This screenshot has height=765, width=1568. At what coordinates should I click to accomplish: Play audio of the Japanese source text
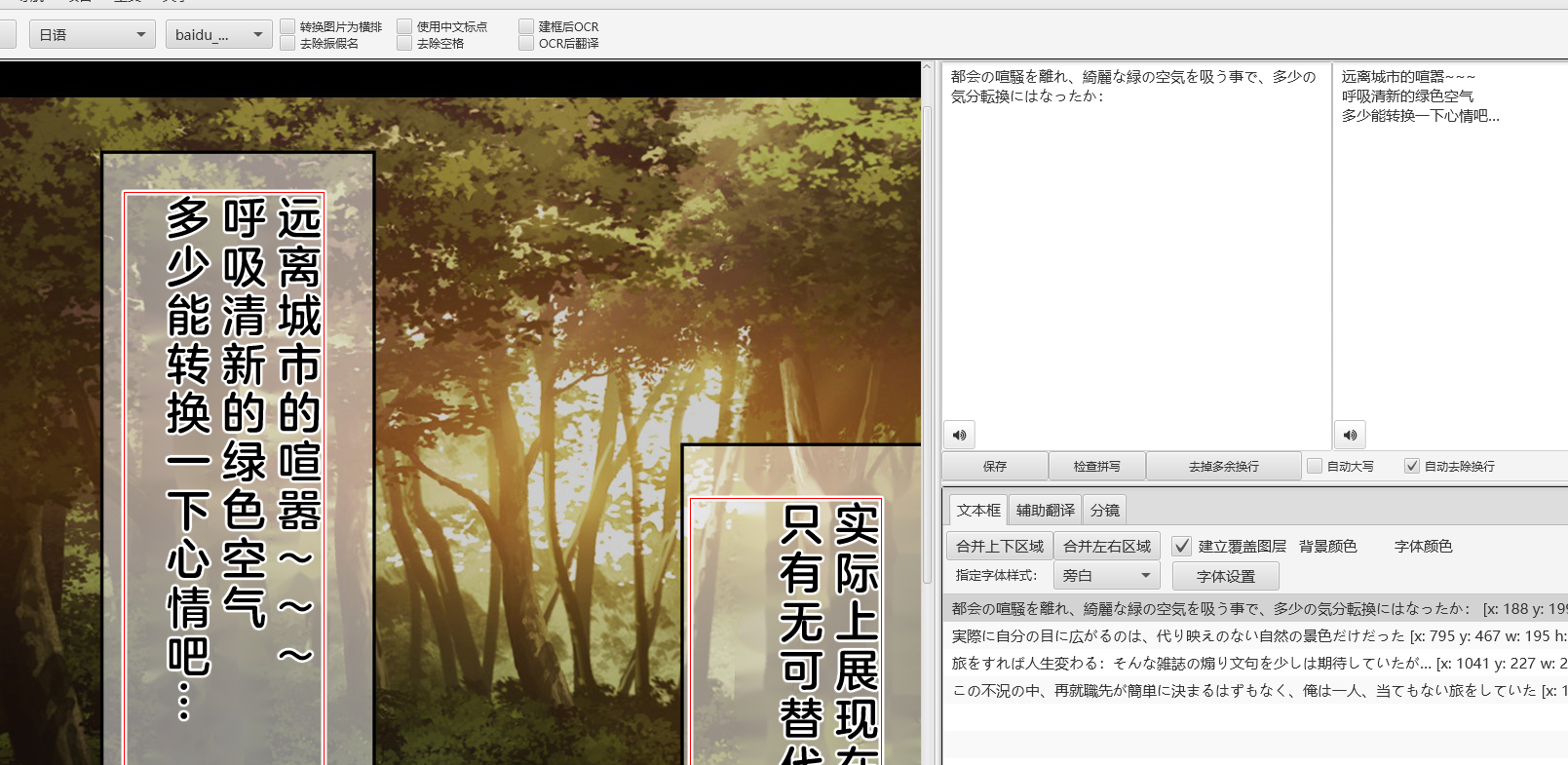pos(960,435)
